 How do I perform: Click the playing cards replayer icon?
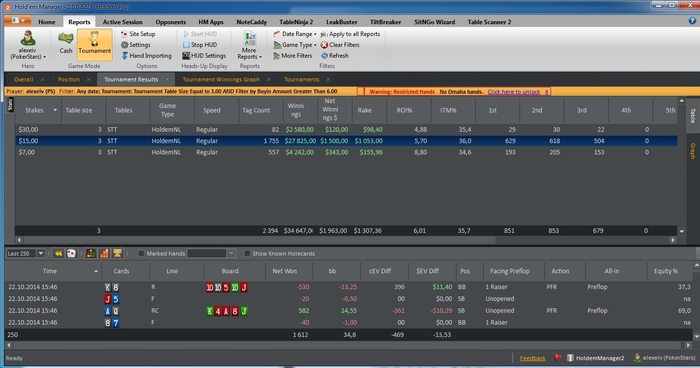[71, 253]
